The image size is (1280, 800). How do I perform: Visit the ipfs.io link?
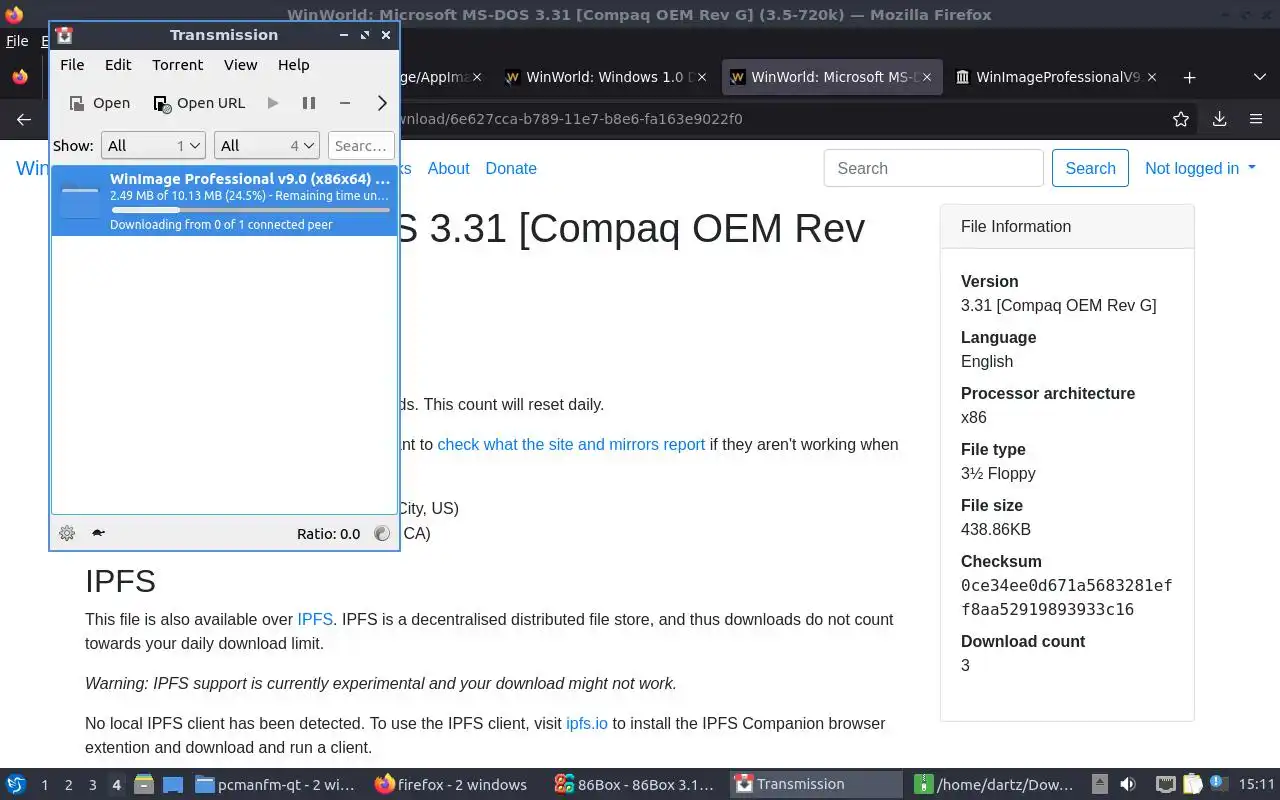pos(587,723)
